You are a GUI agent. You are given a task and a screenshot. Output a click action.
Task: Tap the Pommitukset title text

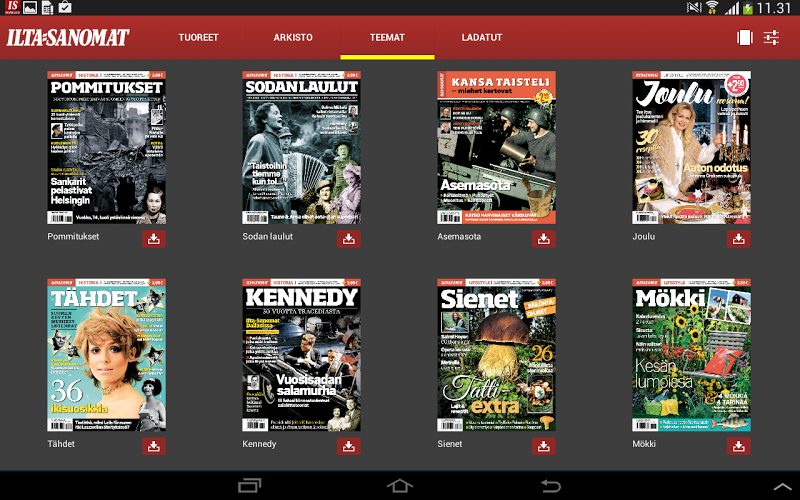(x=73, y=237)
